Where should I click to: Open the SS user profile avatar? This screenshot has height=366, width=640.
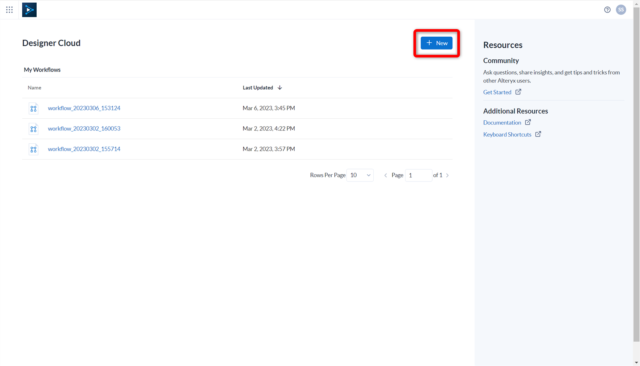621,10
